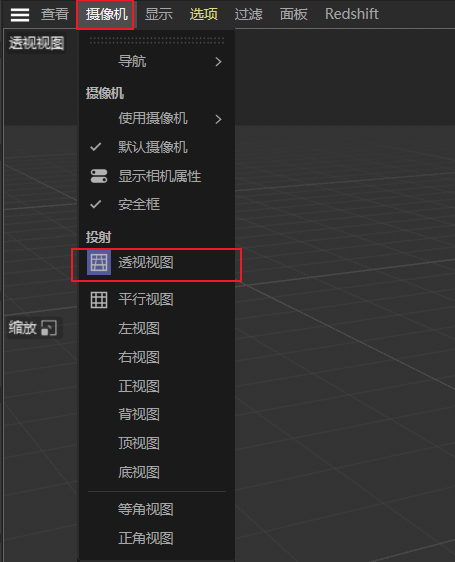The width and height of the screenshot is (455, 562).
Task: Open the 选项 menu
Action: tap(204, 14)
